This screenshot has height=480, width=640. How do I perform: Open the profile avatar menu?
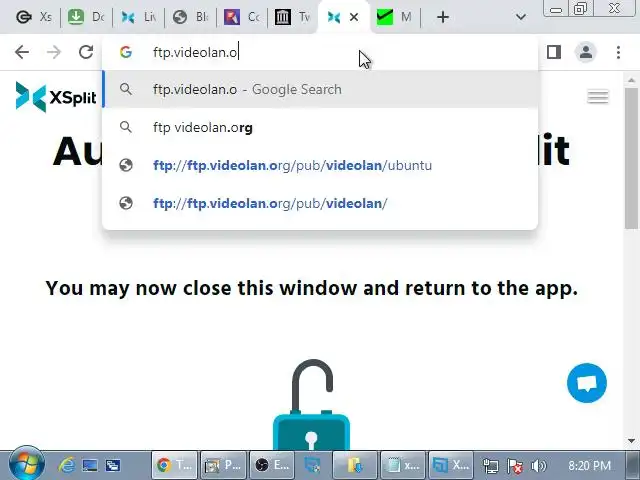(586, 52)
